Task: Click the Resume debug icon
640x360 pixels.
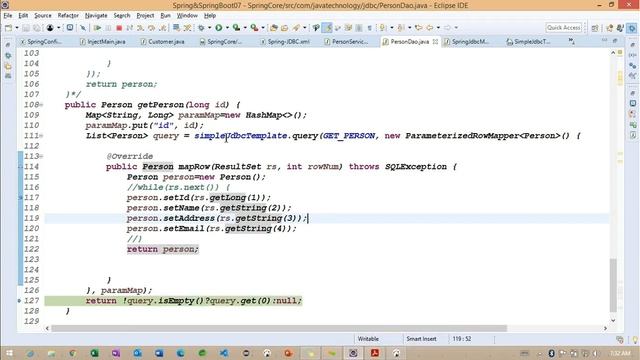Action: (x=97, y=28)
